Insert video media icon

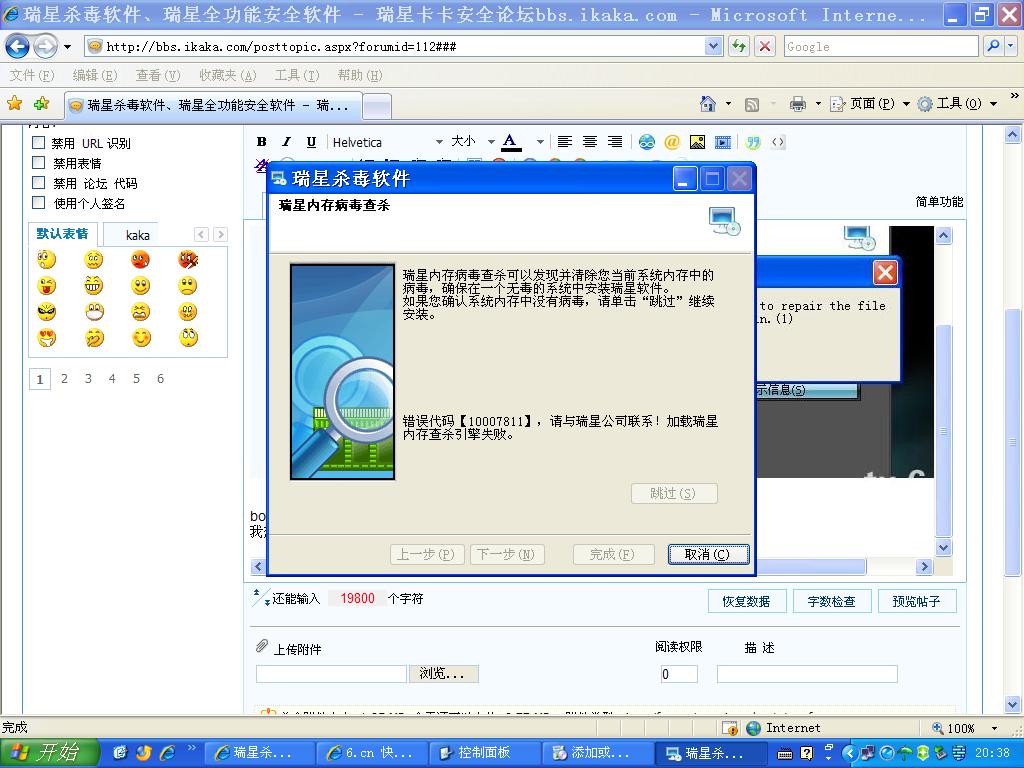pyautogui.click(x=722, y=142)
